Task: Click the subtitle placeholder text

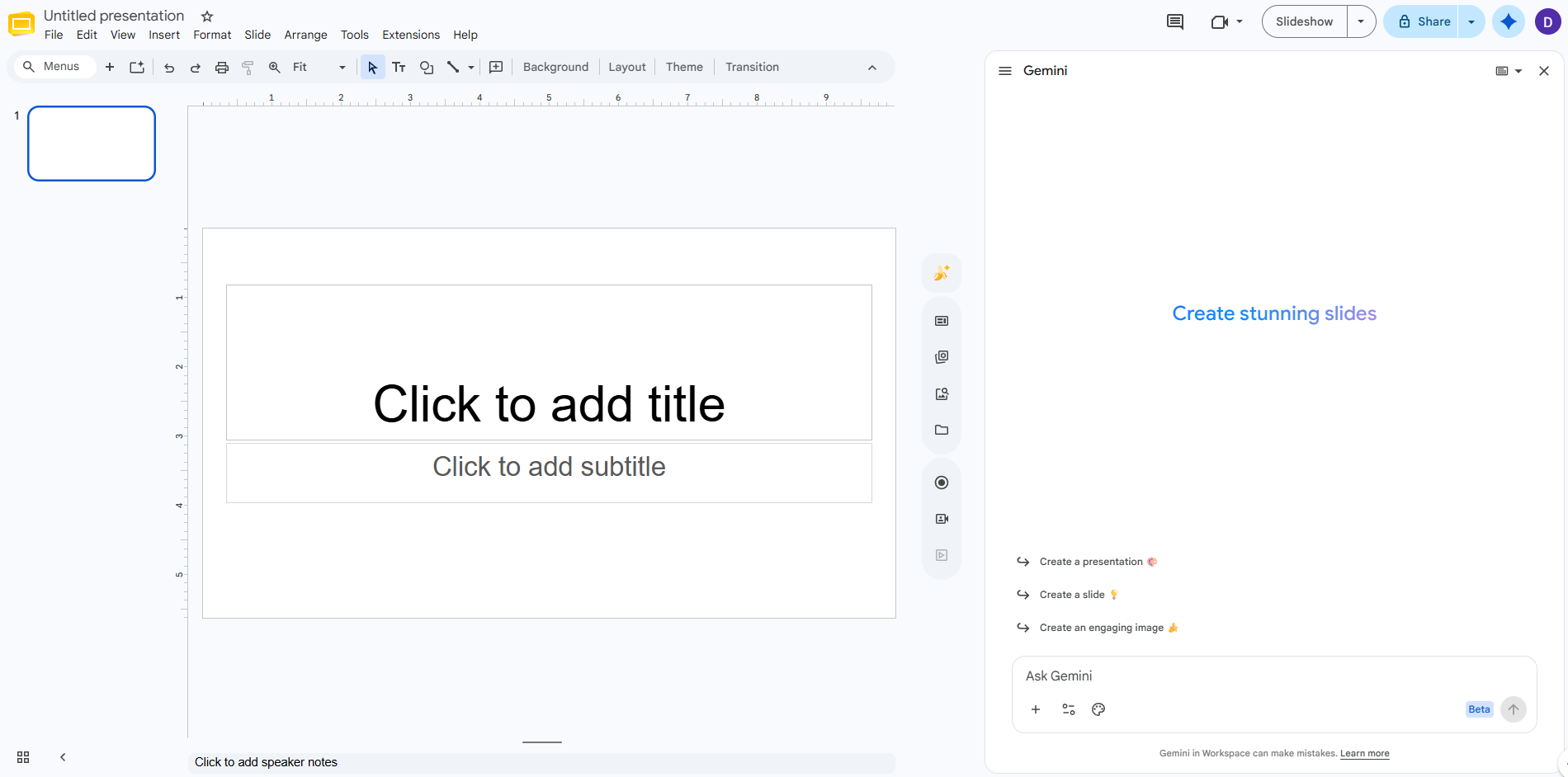Action: pos(549,467)
